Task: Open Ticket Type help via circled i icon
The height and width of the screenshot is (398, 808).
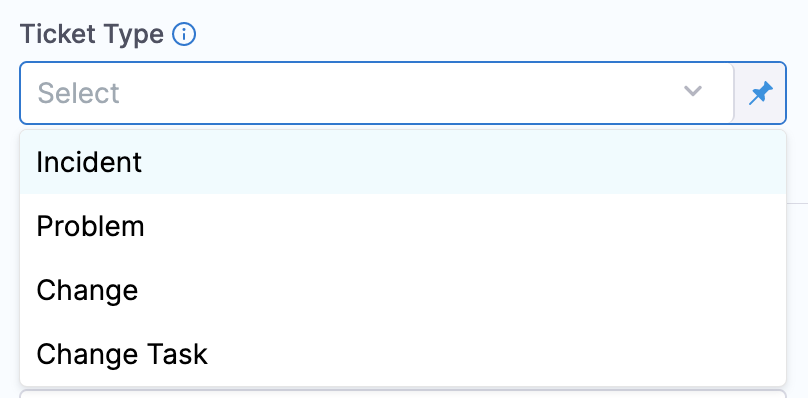Action: point(184,35)
